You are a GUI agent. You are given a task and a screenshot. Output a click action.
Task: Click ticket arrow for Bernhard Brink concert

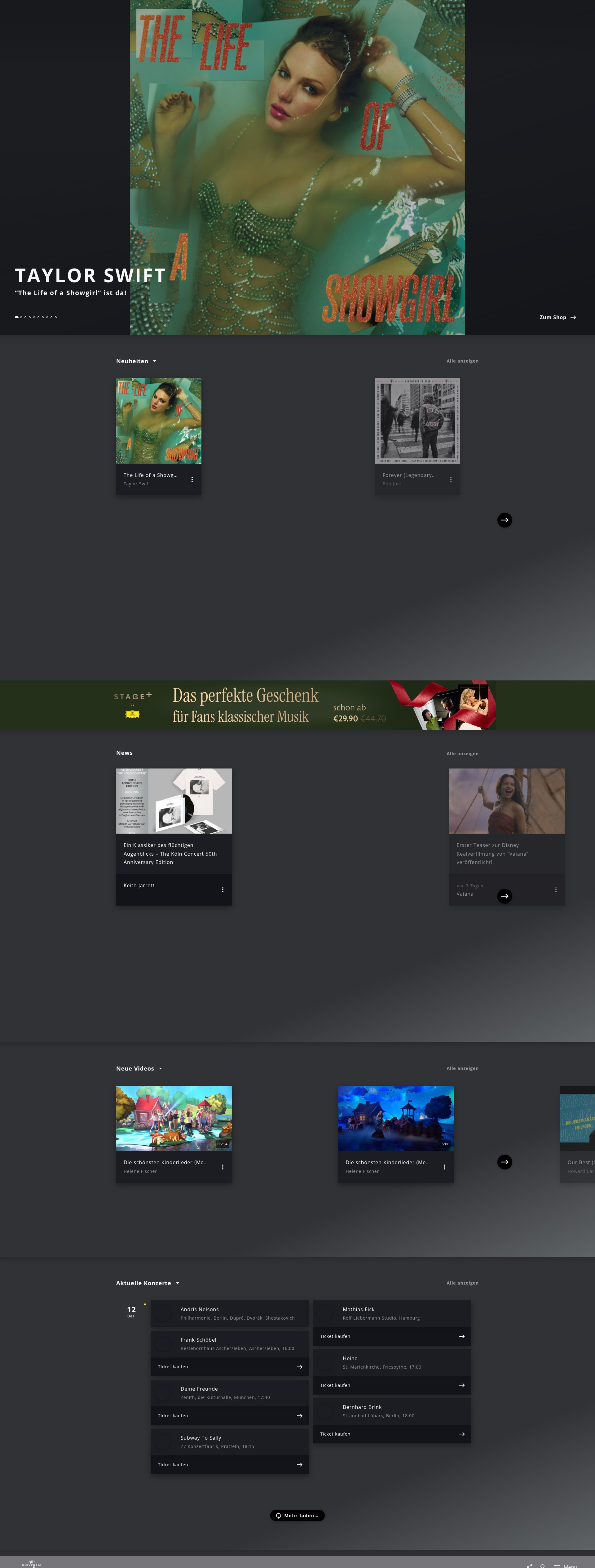(x=462, y=1434)
